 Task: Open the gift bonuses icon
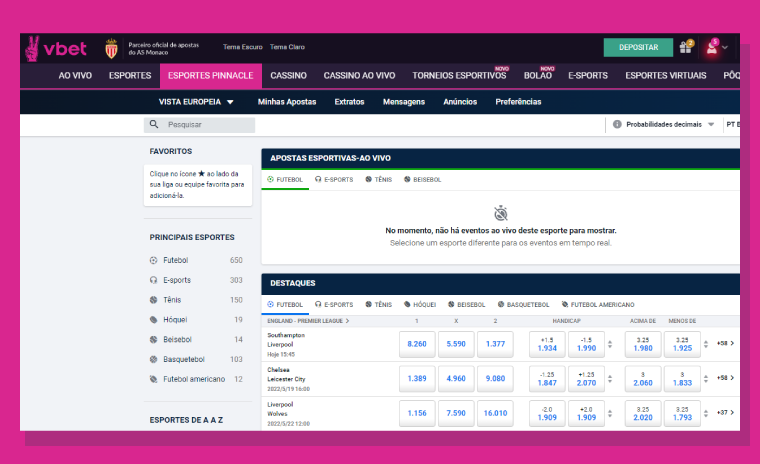pos(686,47)
